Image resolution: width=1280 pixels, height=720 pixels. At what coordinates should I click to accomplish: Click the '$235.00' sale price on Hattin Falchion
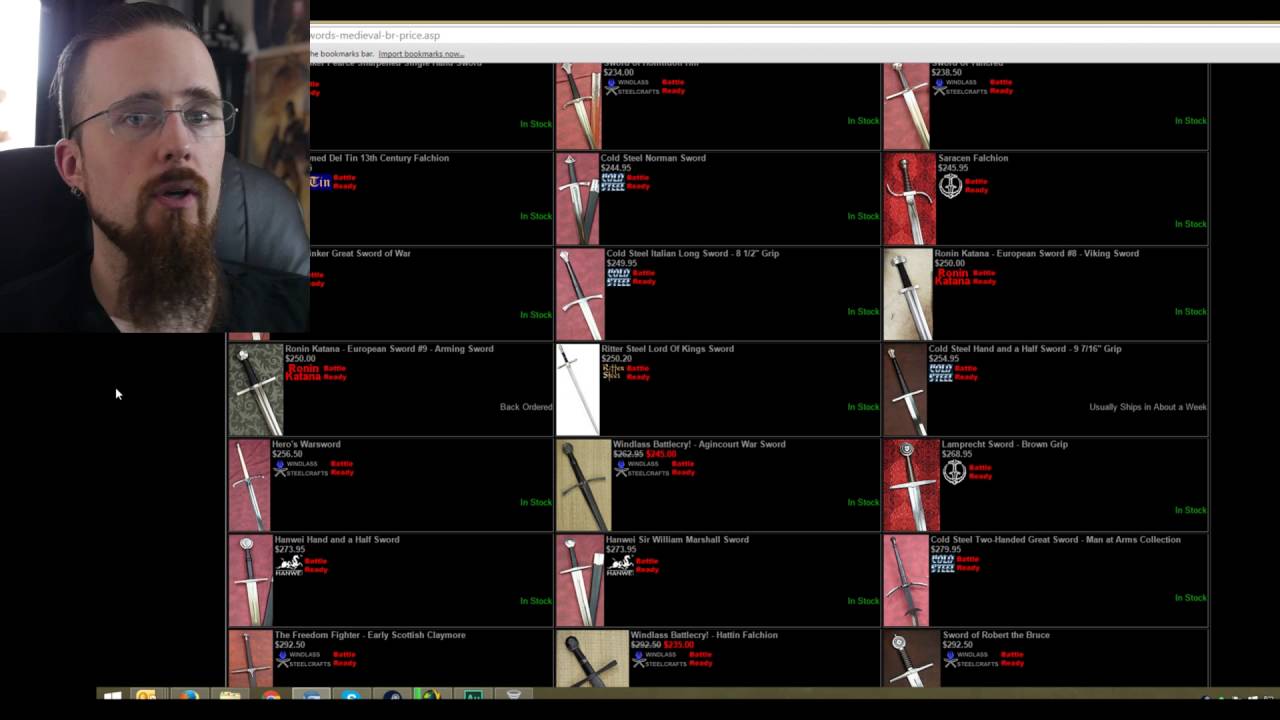[679, 645]
